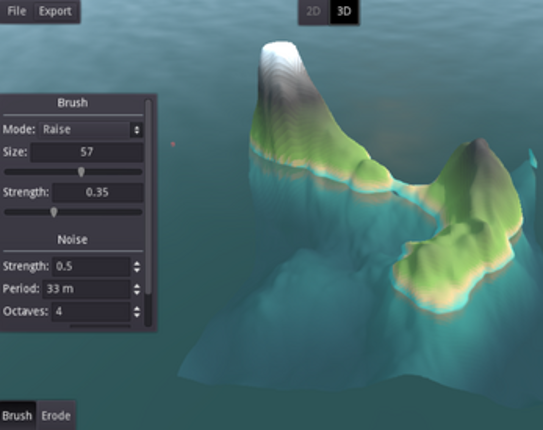Open the brush Mode dropdown showing Raise

(91, 130)
